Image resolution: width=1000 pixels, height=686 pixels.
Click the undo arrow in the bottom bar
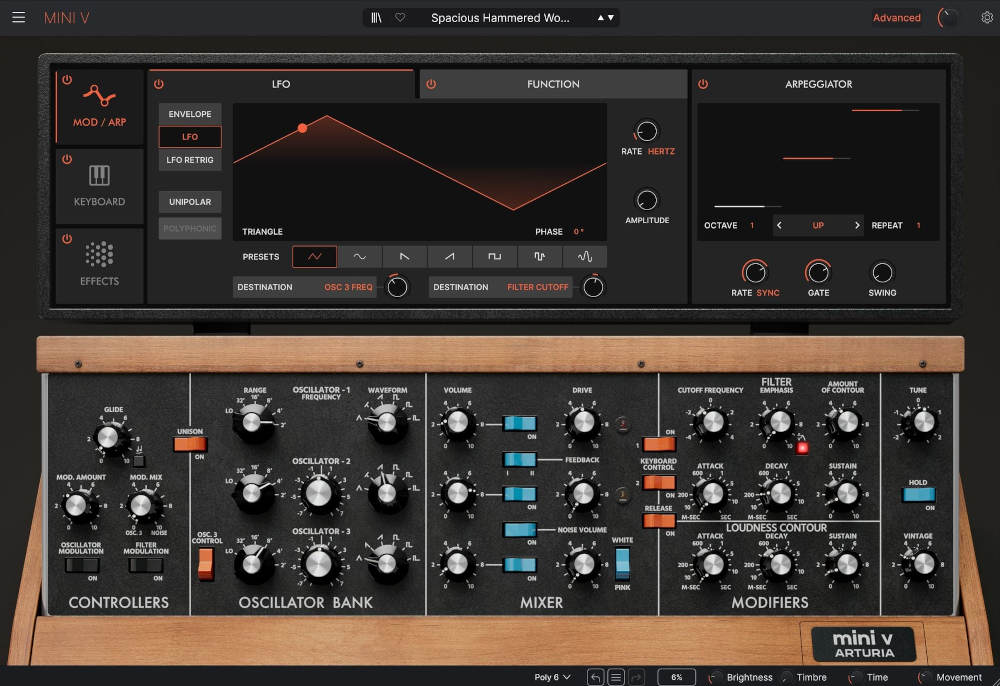click(x=596, y=676)
